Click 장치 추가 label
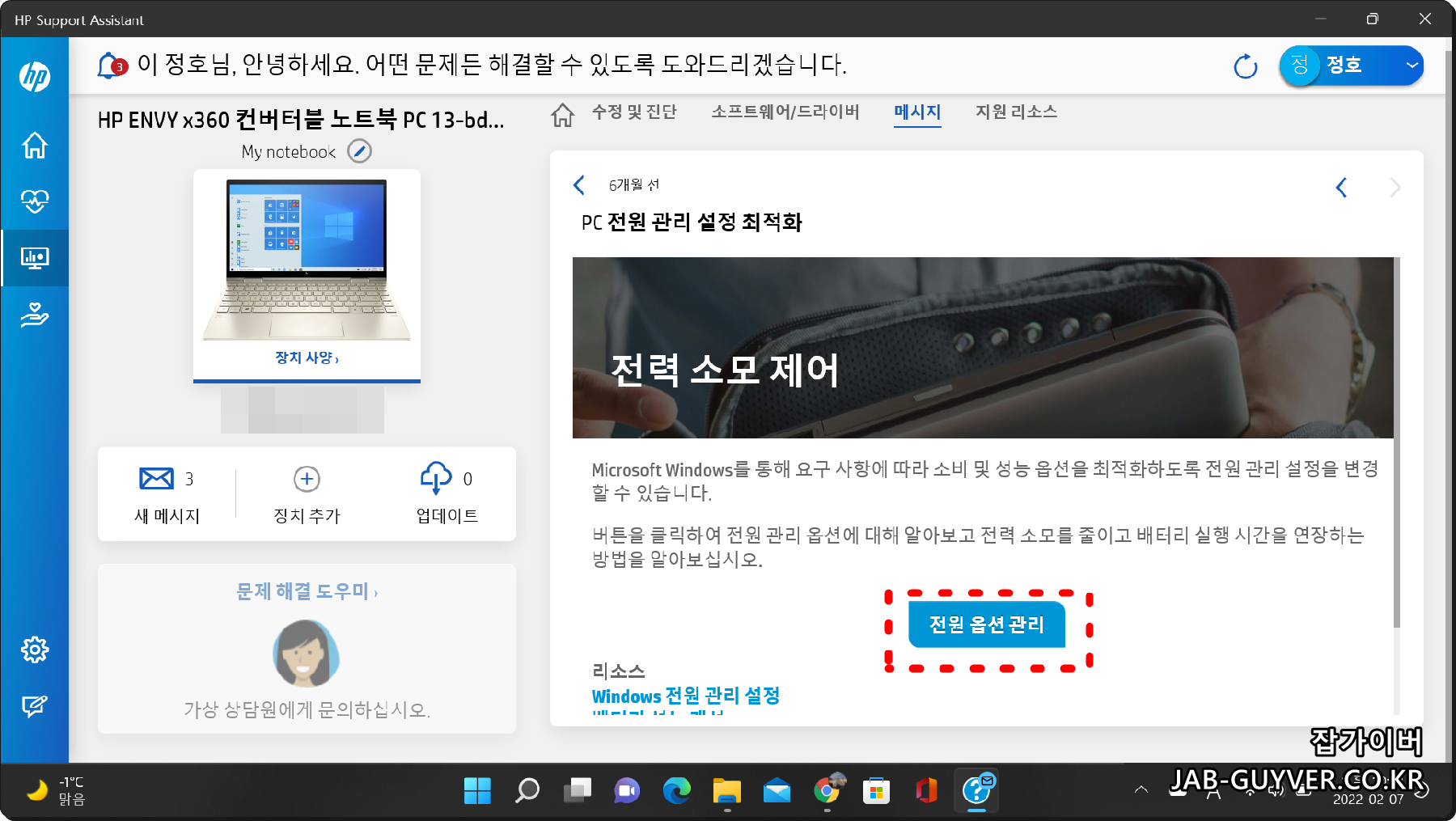This screenshot has height=821, width=1456. coord(307,516)
